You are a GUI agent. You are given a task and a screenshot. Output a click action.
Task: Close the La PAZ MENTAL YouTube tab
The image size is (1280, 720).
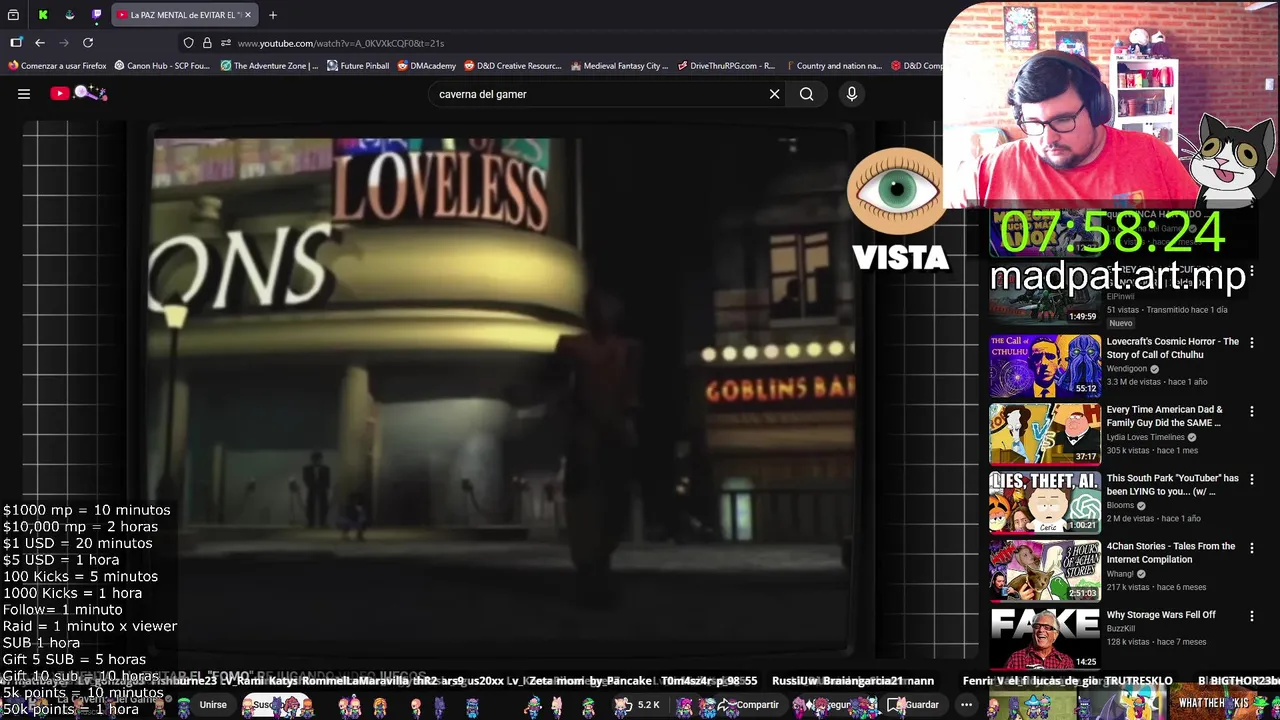point(248,15)
